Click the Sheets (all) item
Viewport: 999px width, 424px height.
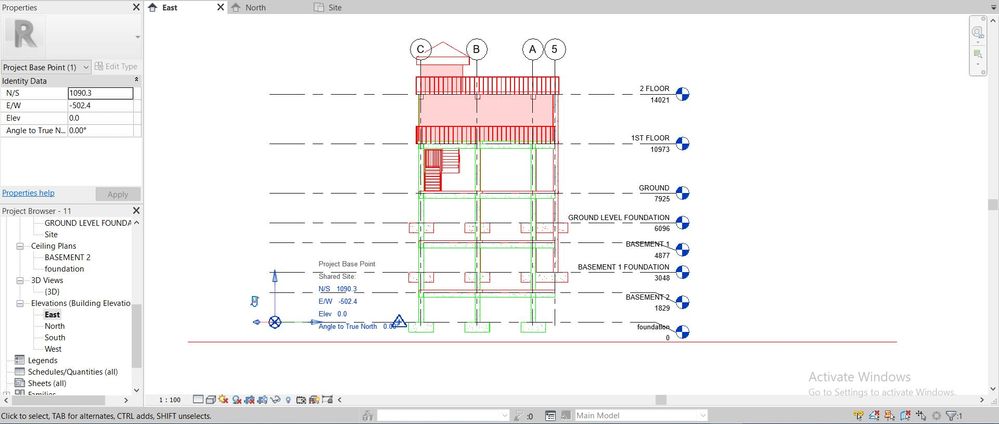pyautogui.click(x=47, y=384)
